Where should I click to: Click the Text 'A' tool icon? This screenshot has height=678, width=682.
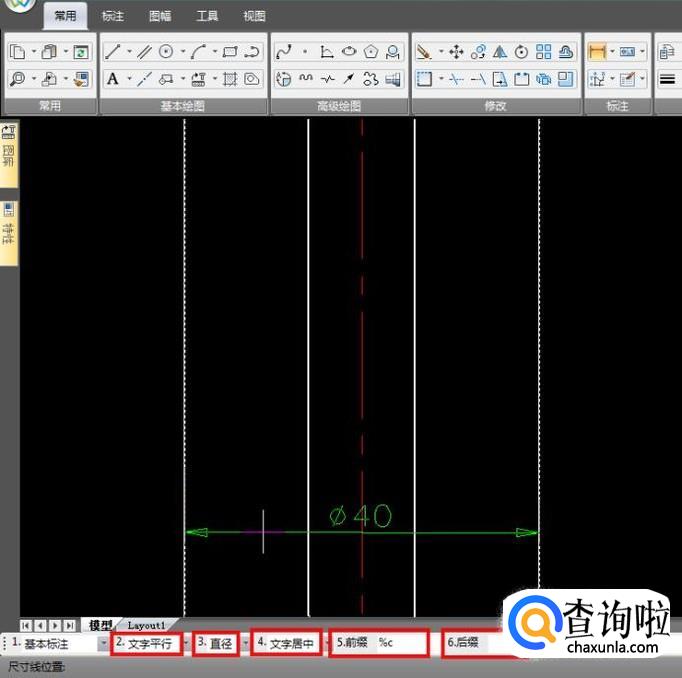tap(113, 79)
